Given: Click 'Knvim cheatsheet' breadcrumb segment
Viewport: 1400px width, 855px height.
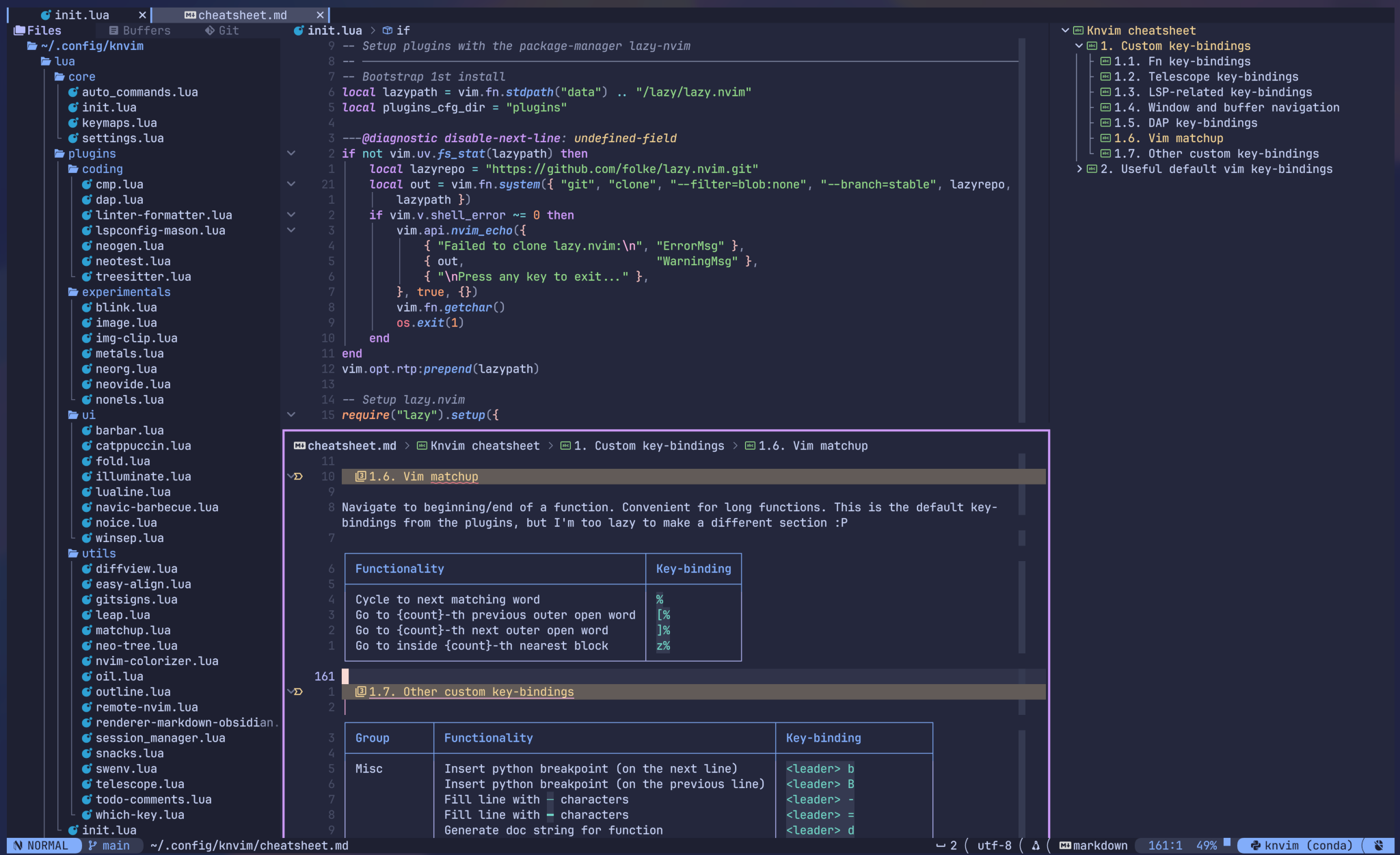Looking at the screenshot, I should [x=485, y=446].
